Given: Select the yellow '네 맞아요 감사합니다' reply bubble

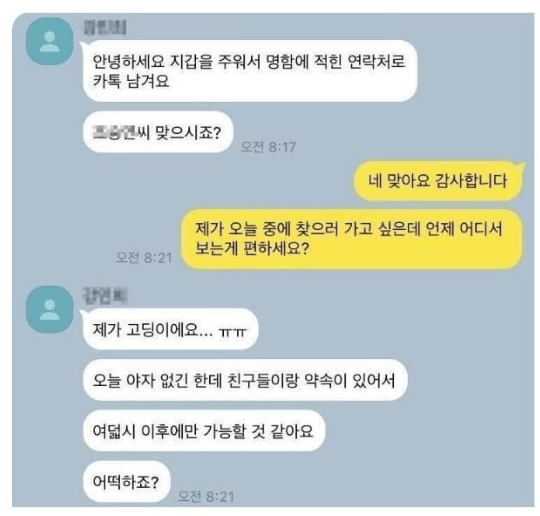Looking at the screenshot, I should (438, 181).
